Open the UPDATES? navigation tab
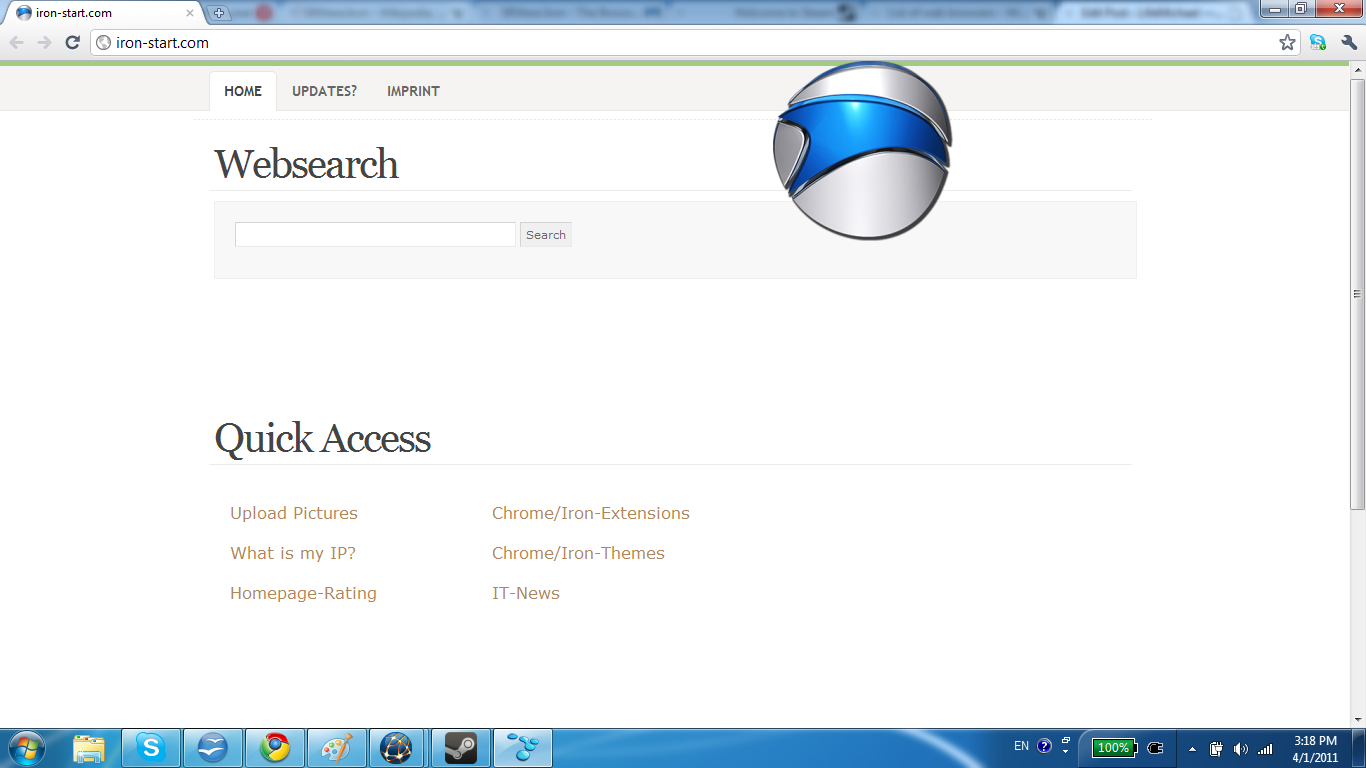Image resolution: width=1366 pixels, height=768 pixels. [324, 91]
